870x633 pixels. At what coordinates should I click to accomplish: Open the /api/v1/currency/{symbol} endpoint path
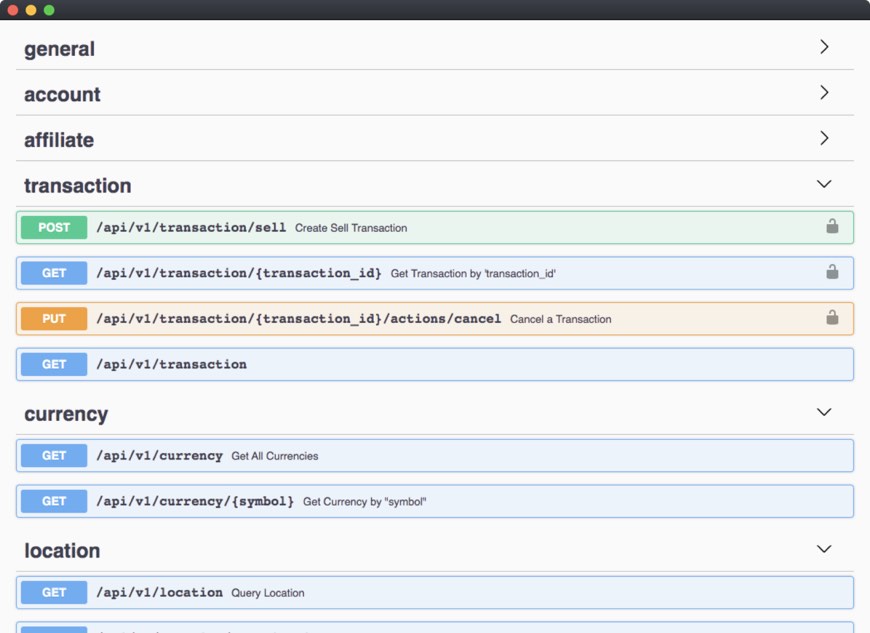point(195,501)
